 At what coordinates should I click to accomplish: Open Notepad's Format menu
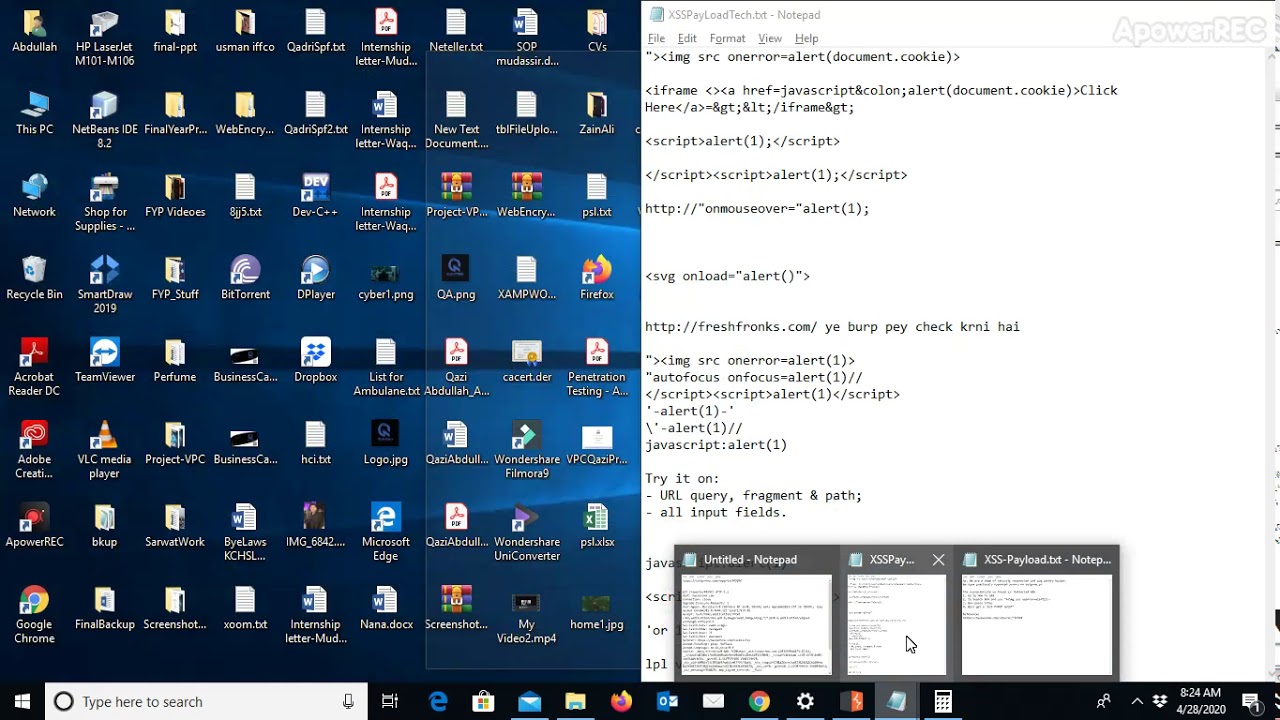[x=727, y=38]
